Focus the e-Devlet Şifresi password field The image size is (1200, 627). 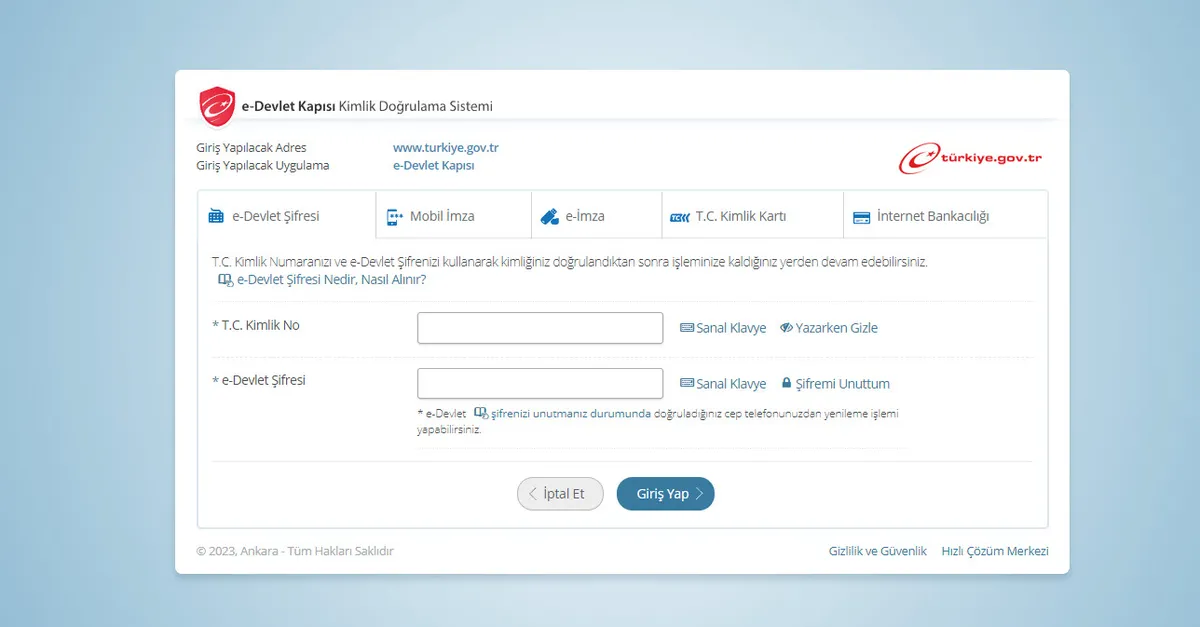point(540,384)
